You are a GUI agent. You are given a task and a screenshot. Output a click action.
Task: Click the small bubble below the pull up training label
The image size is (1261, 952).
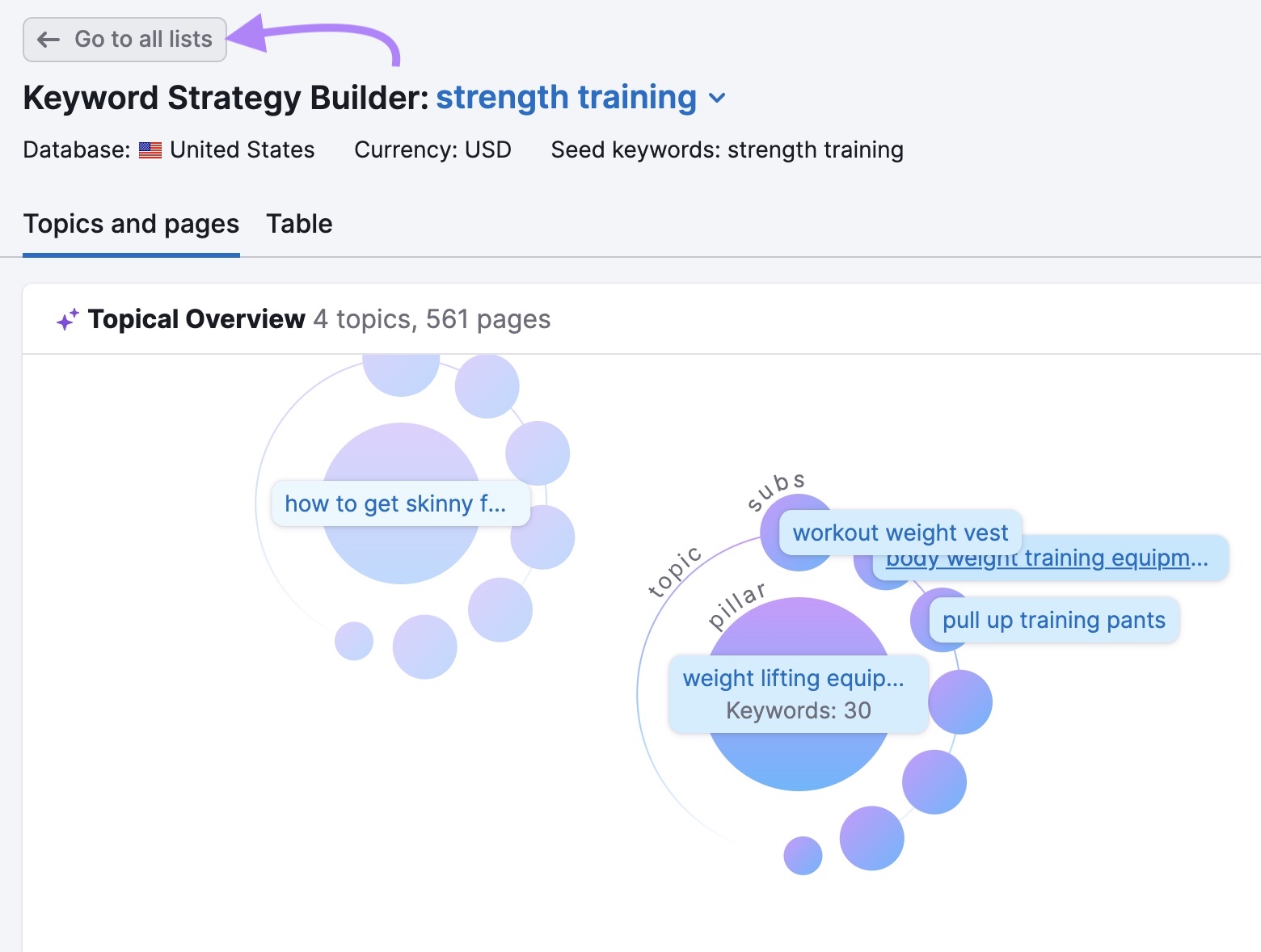[x=960, y=702]
